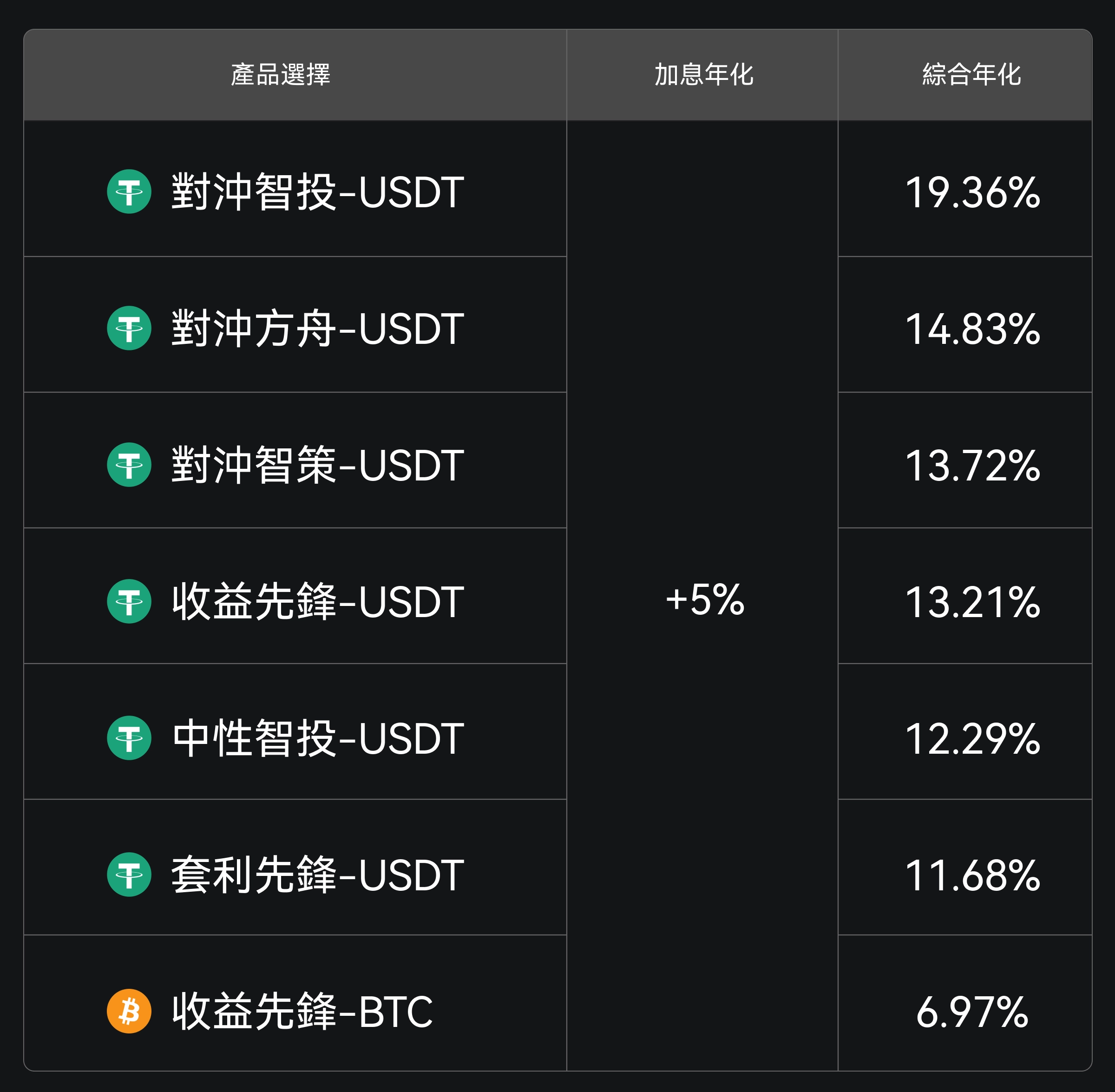The image size is (1115, 1092).
Task: Click Bitcoin icon beside 收益先鋒-BTC
Action: [x=129, y=1011]
